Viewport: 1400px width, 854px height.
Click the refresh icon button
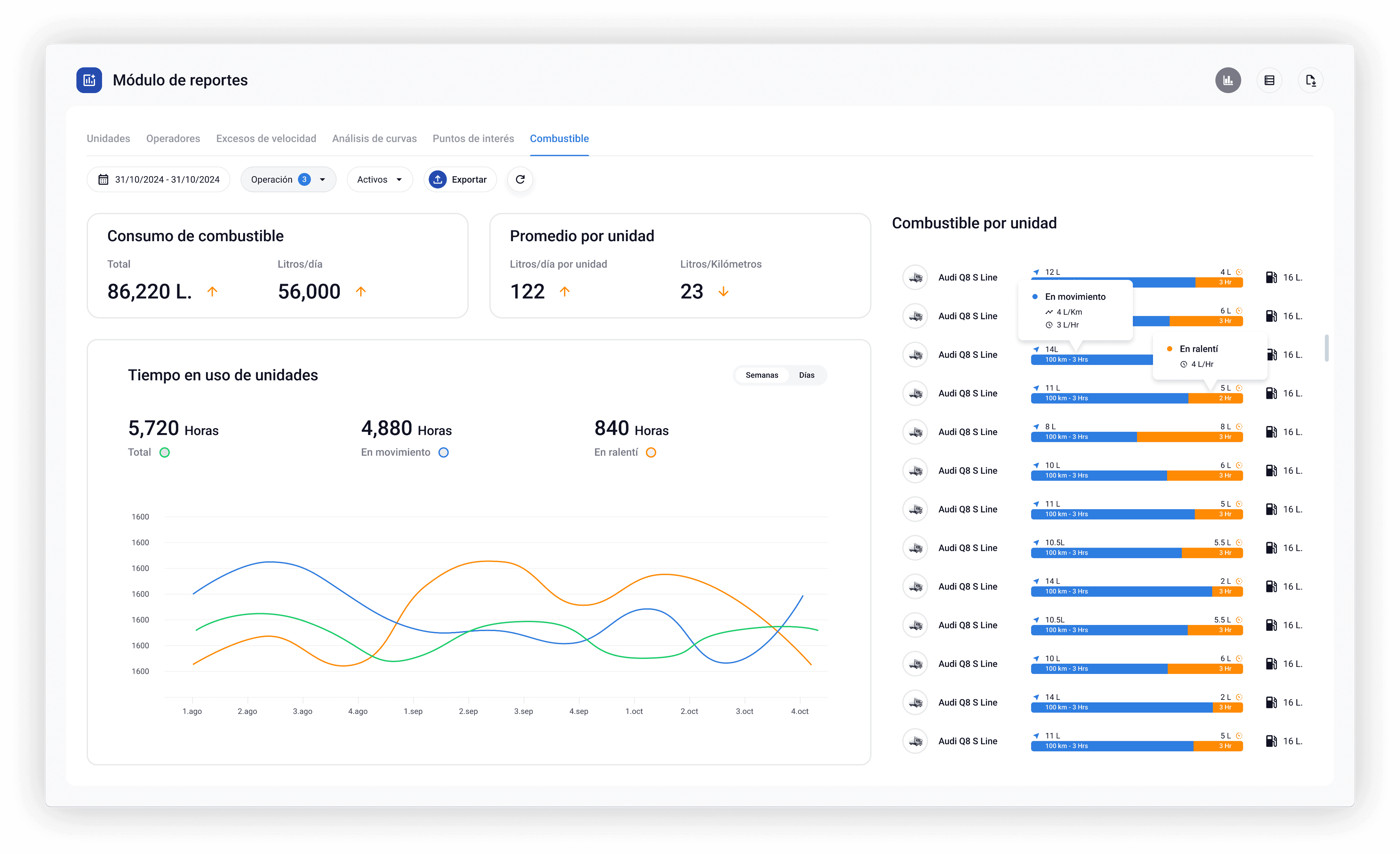point(520,179)
